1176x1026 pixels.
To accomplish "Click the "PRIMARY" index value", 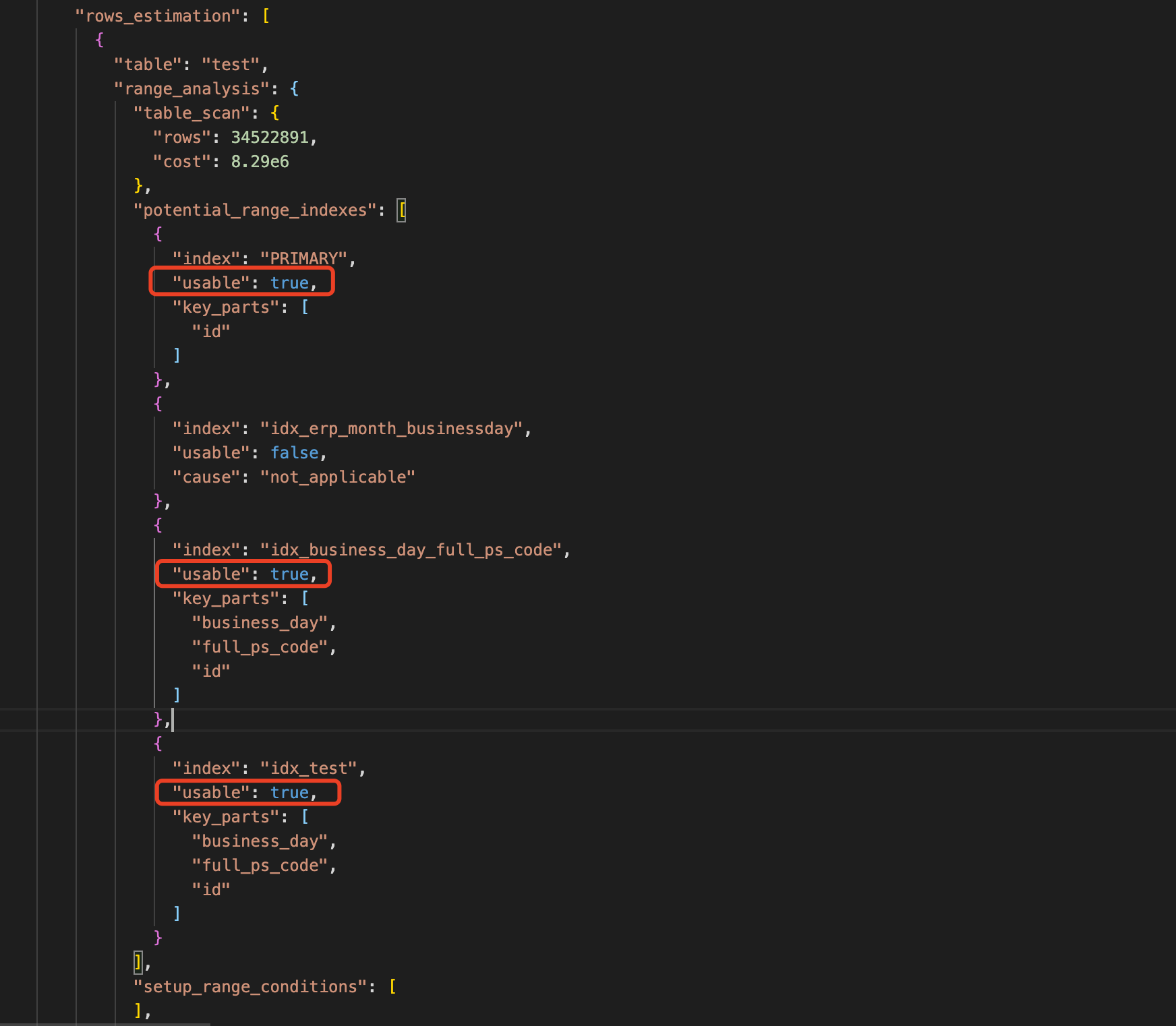I will 303,259.
